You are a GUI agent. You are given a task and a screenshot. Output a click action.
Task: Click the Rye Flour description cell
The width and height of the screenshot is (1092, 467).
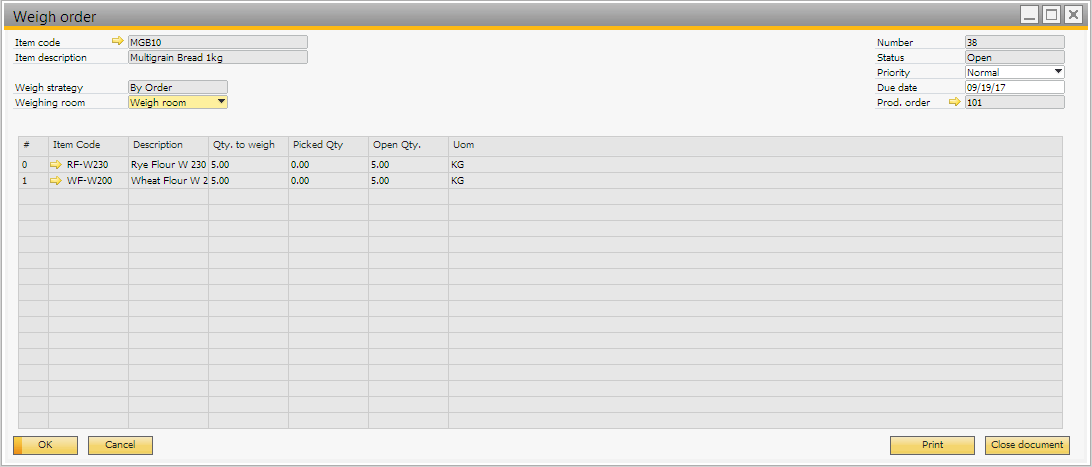coord(168,165)
